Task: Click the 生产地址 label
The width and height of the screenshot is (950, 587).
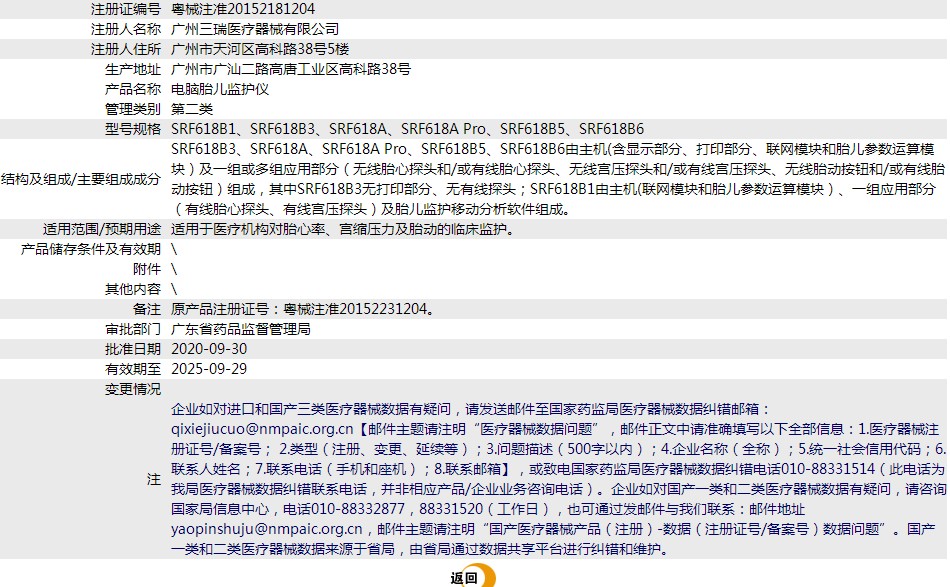Action: point(133,69)
